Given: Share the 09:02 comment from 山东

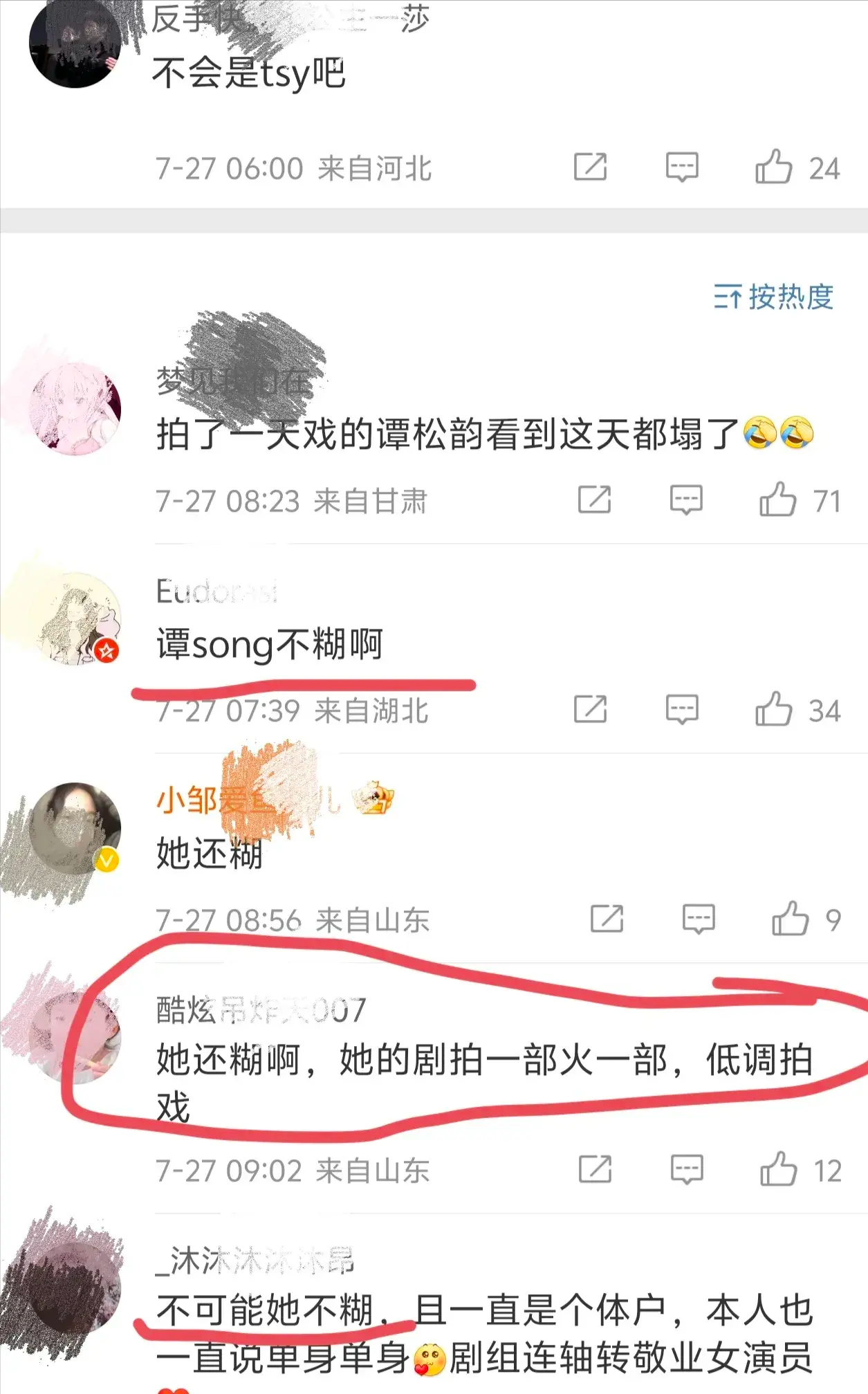Looking at the screenshot, I should 595,1170.
